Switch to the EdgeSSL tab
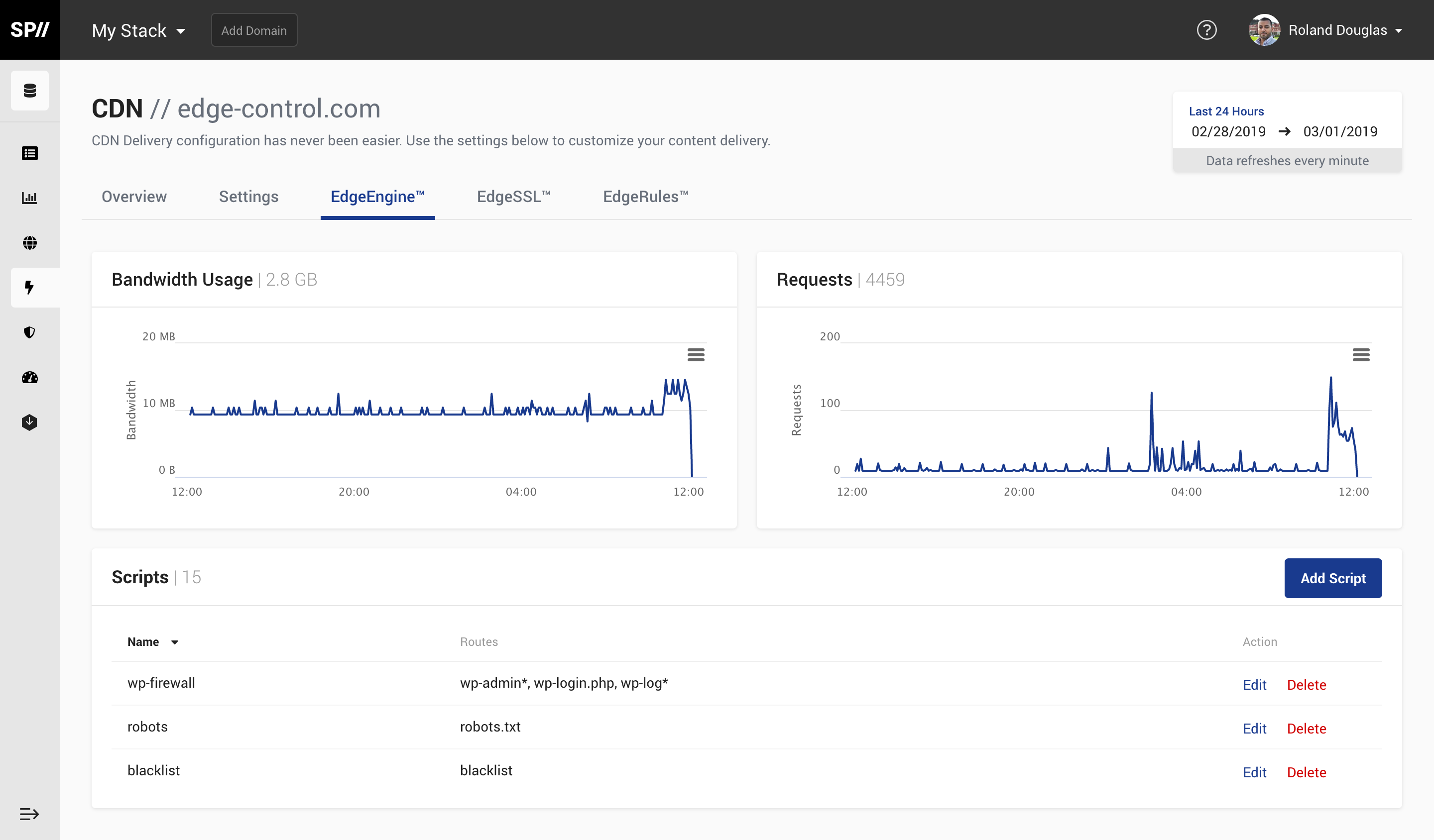 point(514,196)
